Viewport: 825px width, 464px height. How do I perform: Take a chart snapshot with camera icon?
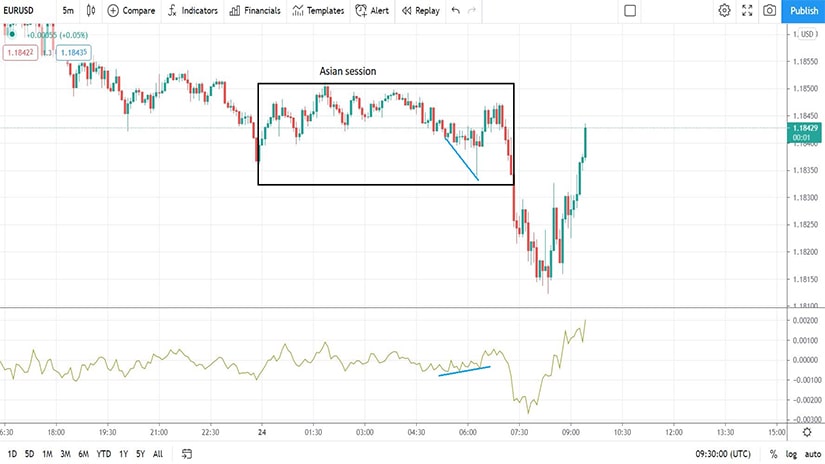point(769,11)
